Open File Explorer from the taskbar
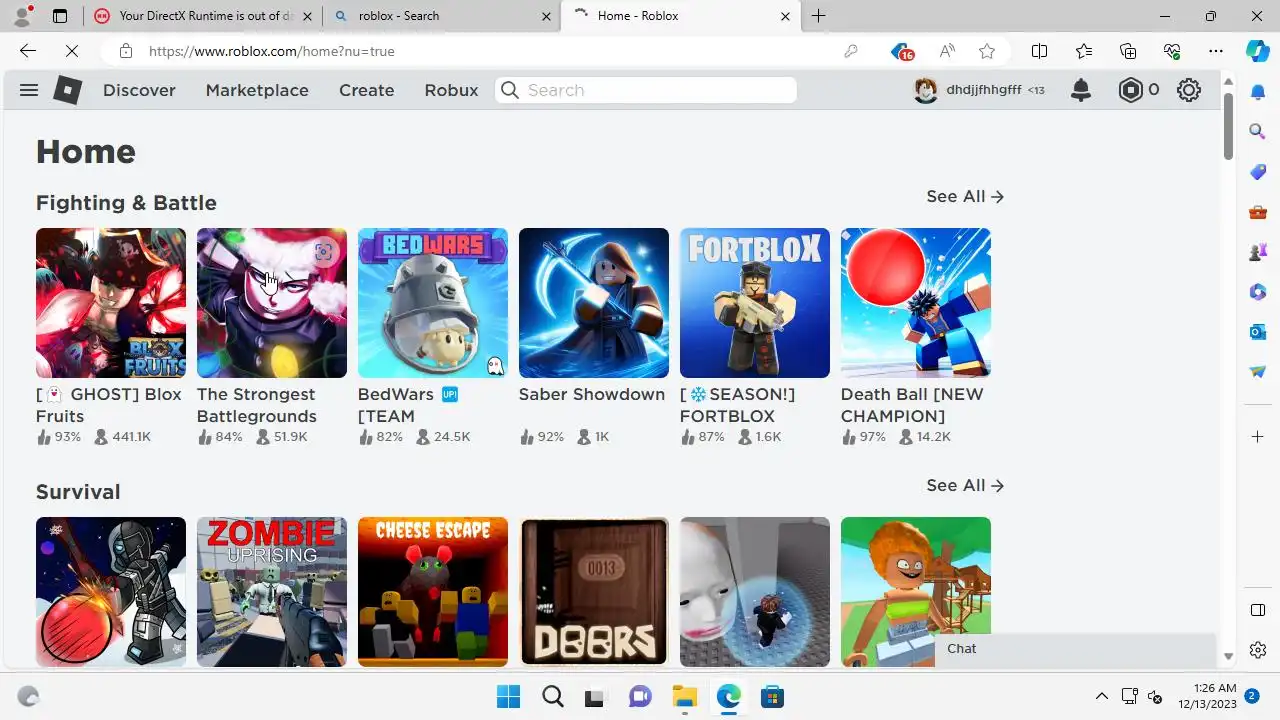 (684, 697)
